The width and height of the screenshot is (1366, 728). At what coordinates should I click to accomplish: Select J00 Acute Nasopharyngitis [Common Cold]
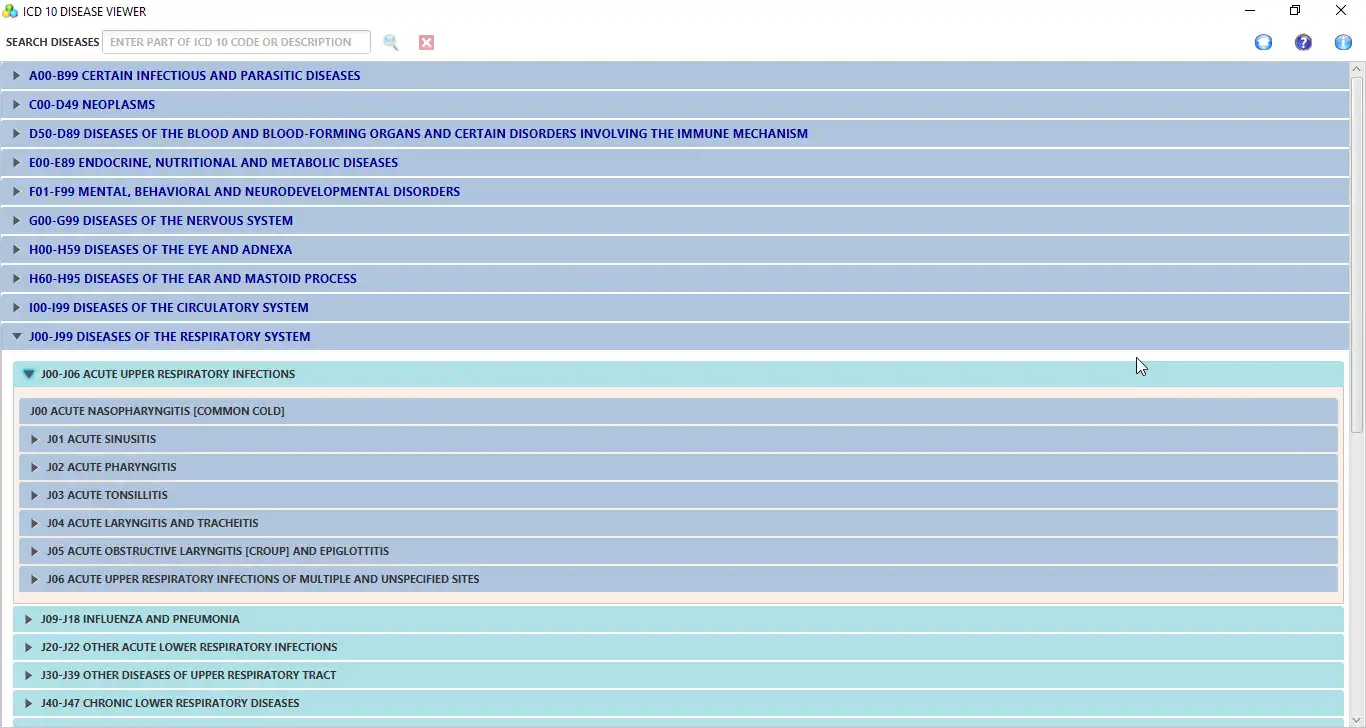(678, 411)
